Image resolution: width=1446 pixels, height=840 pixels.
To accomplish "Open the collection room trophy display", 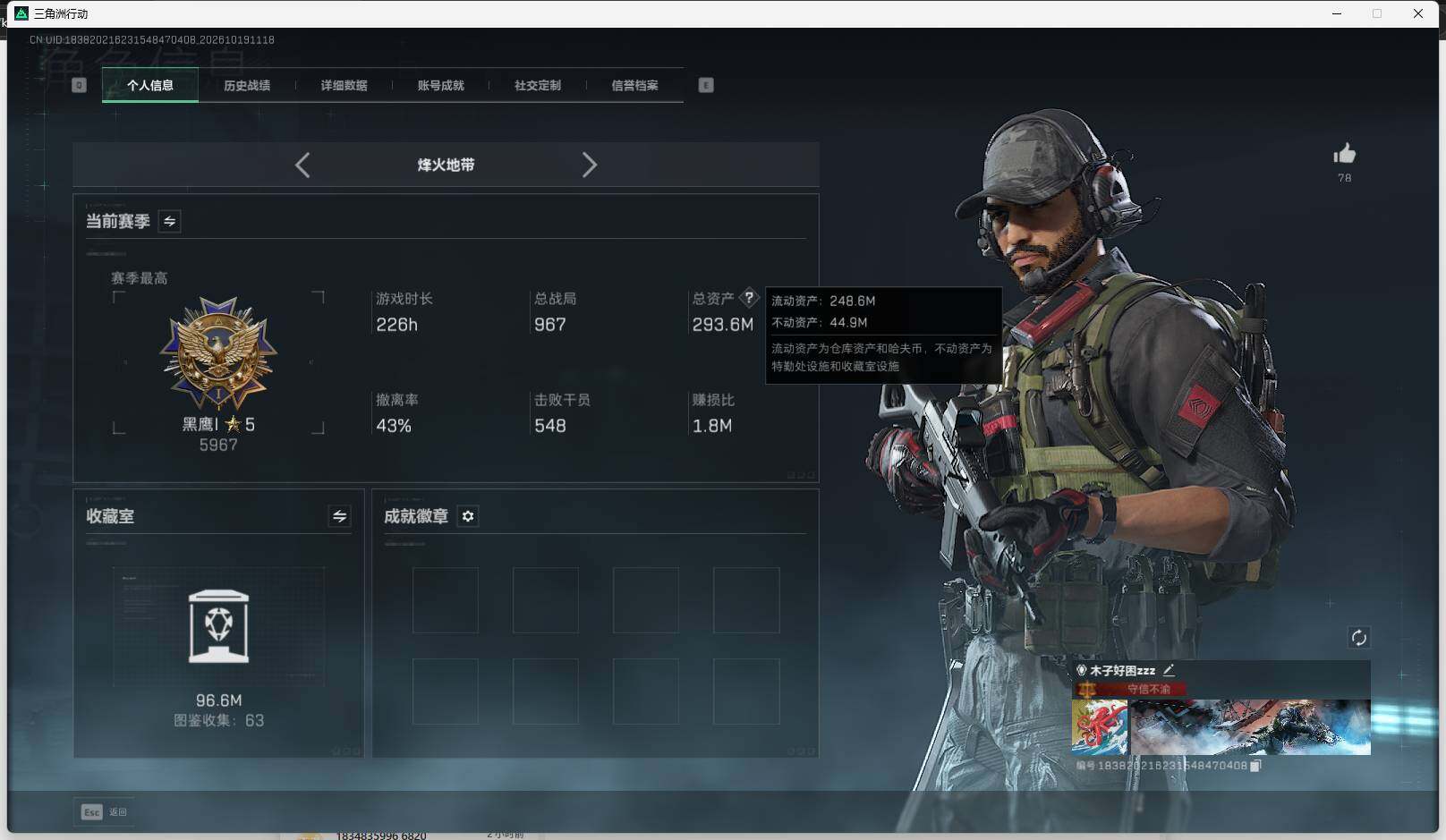I will [x=219, y=626].
